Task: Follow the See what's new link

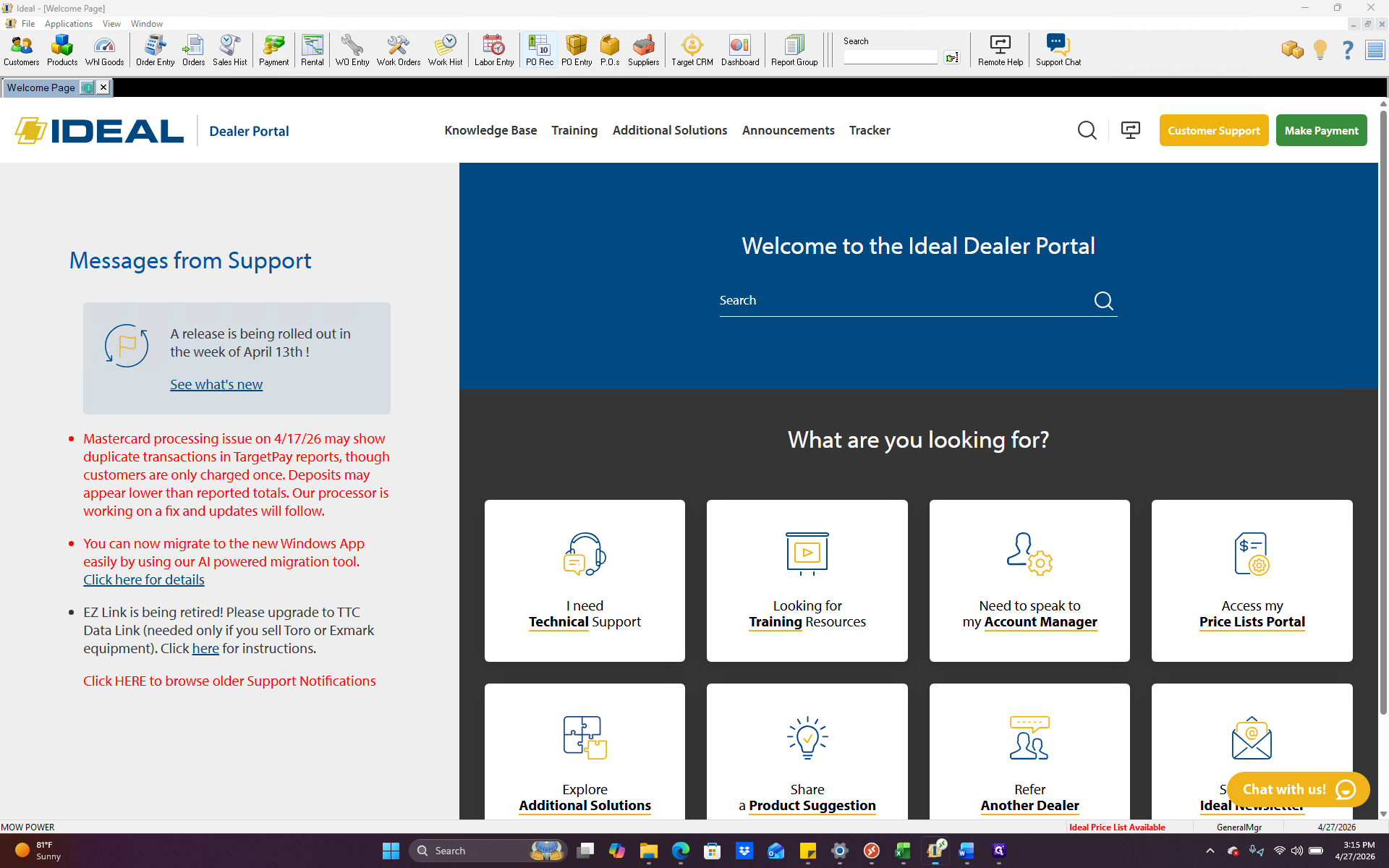Action: click(x=216, y=384)
